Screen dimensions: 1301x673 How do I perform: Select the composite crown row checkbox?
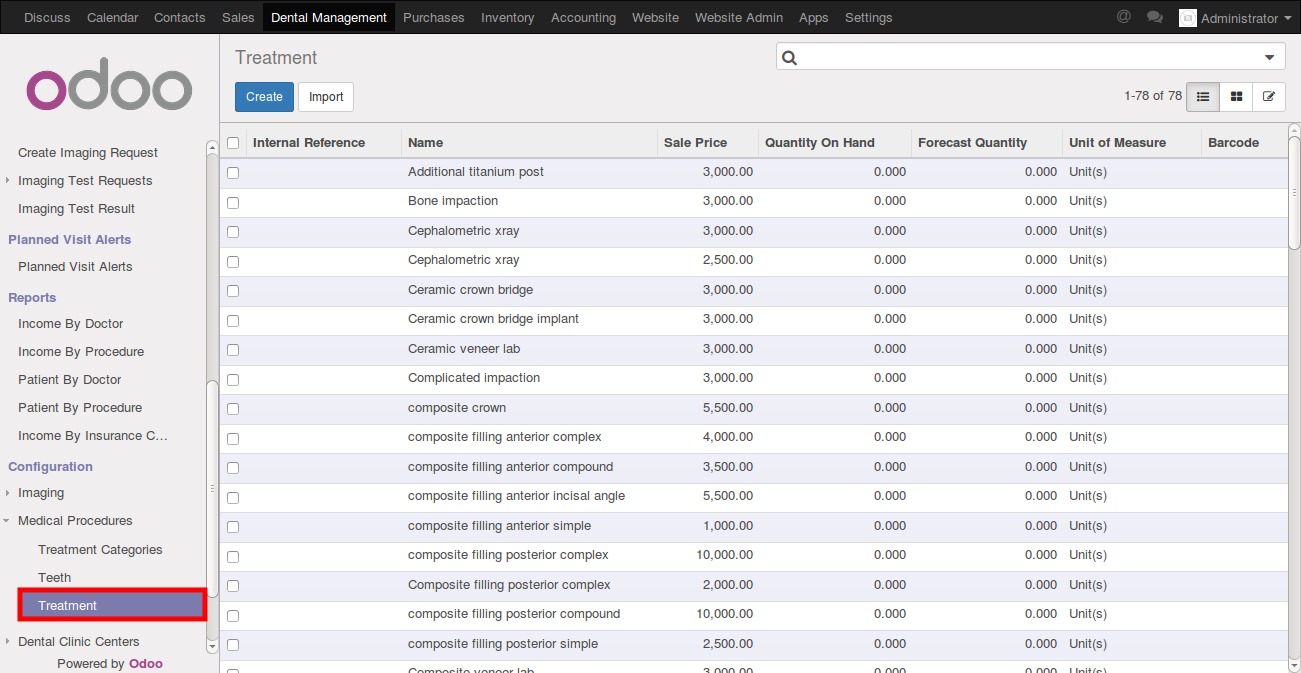(x=233, y=409)
